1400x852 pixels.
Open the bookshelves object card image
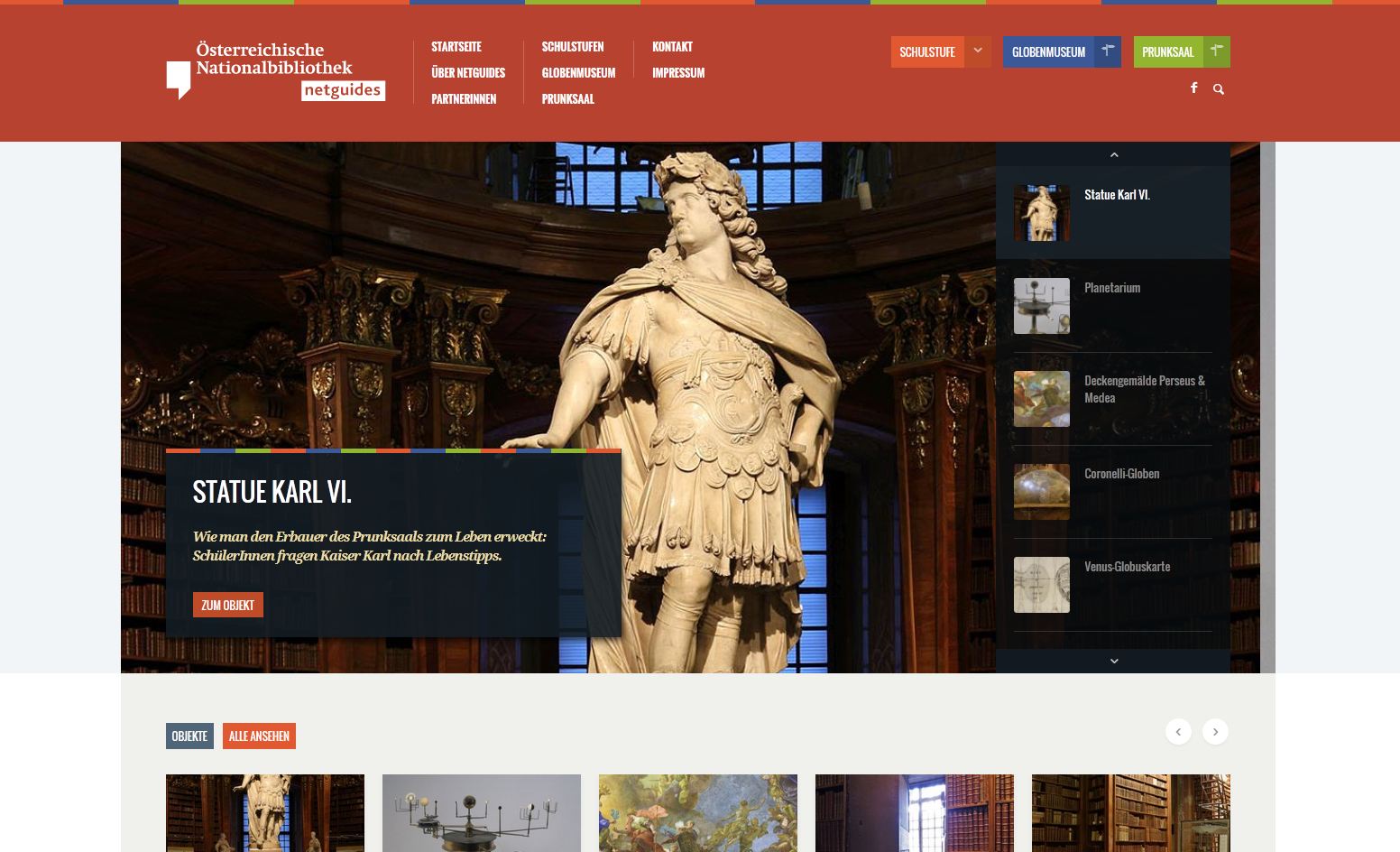[x=1131, y=813]
